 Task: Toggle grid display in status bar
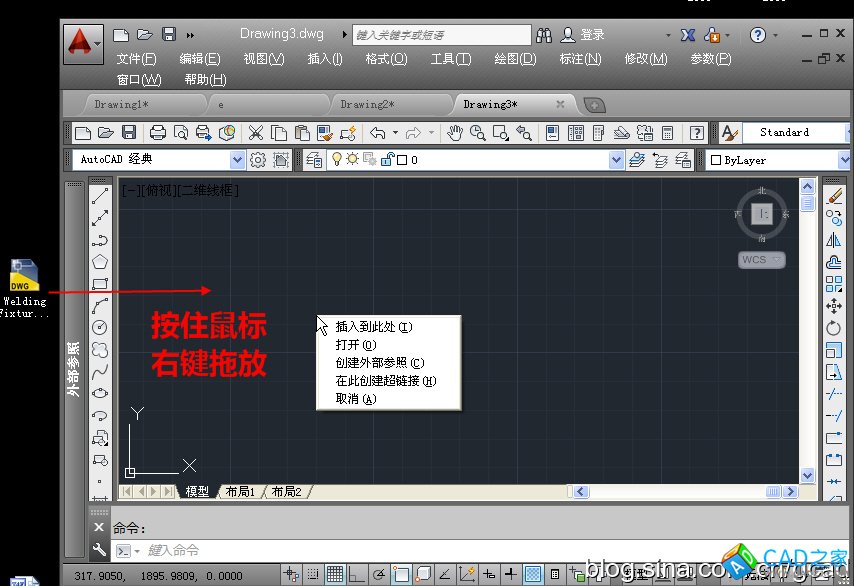pos(336,574)
